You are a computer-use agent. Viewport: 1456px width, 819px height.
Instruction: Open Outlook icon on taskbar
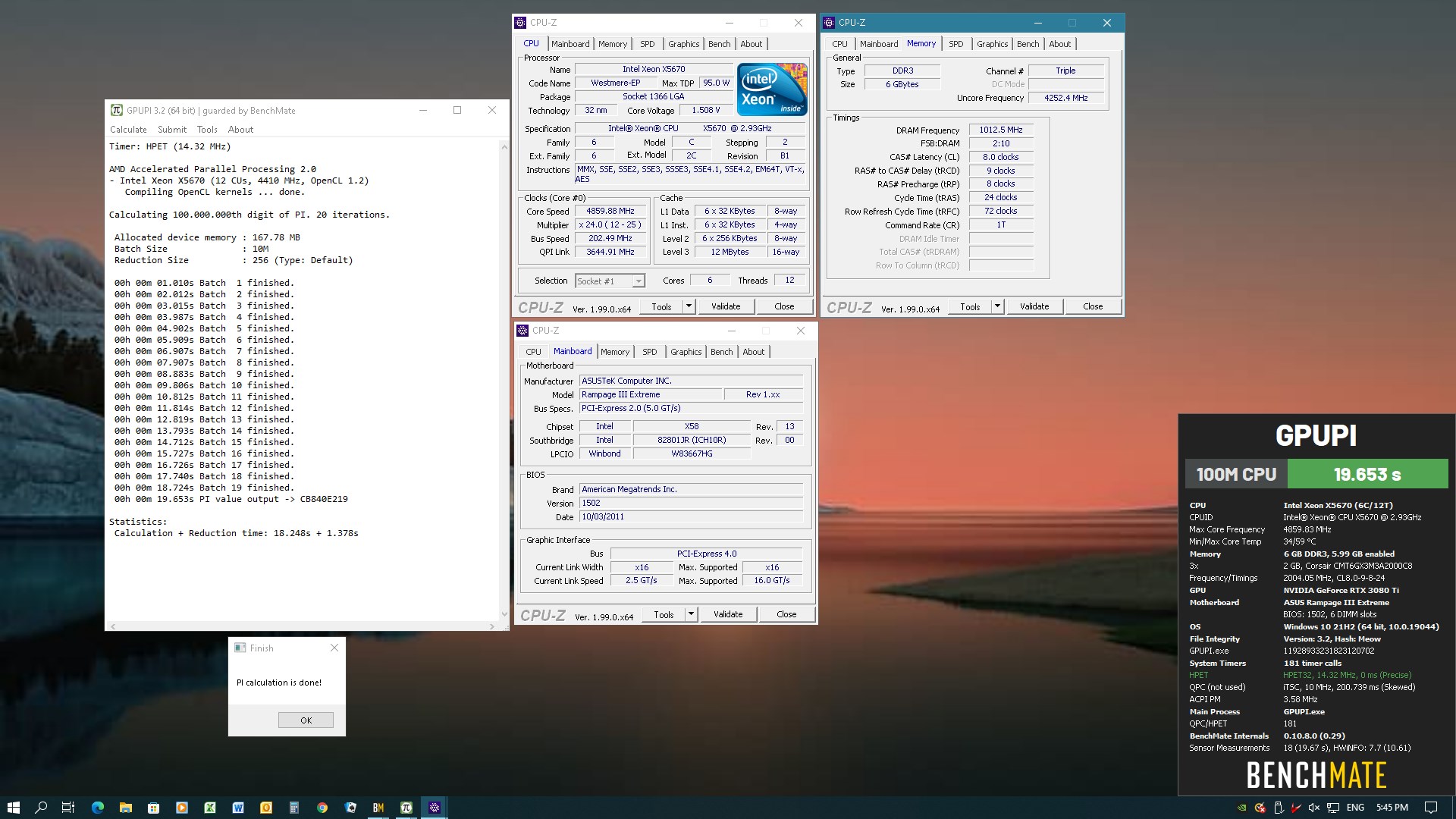point(266,808)
